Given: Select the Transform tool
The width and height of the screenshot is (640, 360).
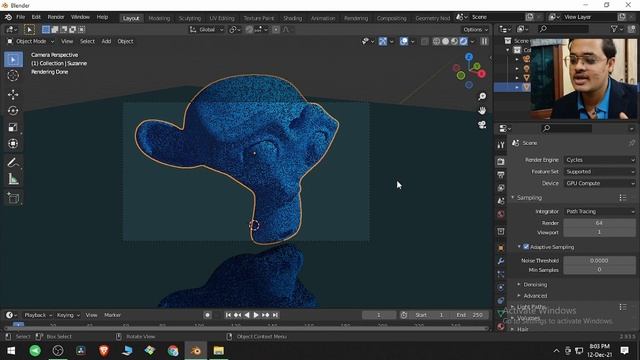Looking at the screenshot, I should 13,144.
